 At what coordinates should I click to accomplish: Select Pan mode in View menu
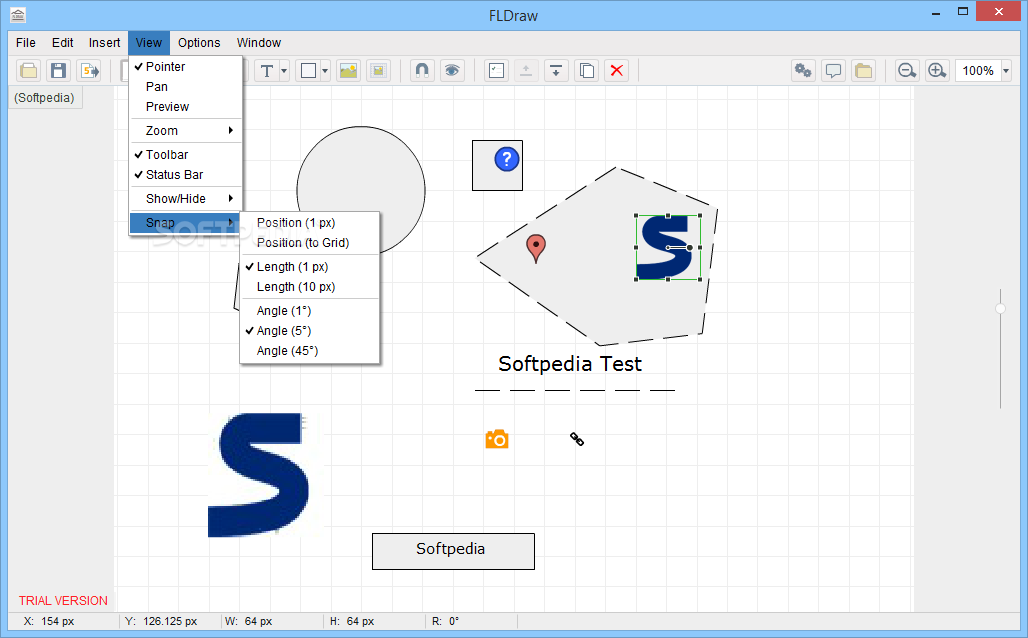coord(186,87)
